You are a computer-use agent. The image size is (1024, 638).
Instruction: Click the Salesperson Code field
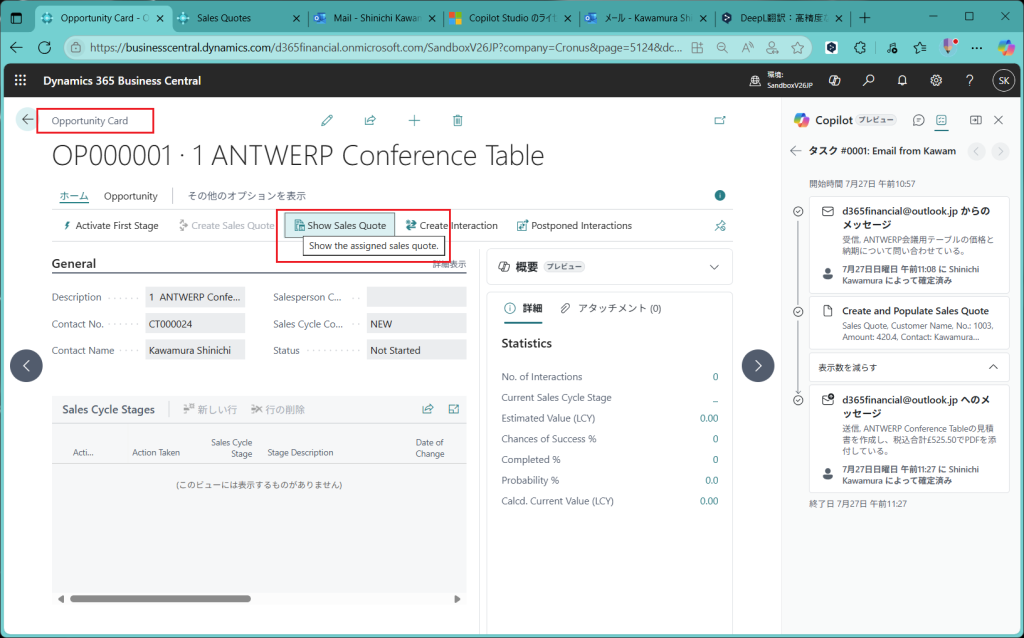pyautogui.click(x=416, y=296)
